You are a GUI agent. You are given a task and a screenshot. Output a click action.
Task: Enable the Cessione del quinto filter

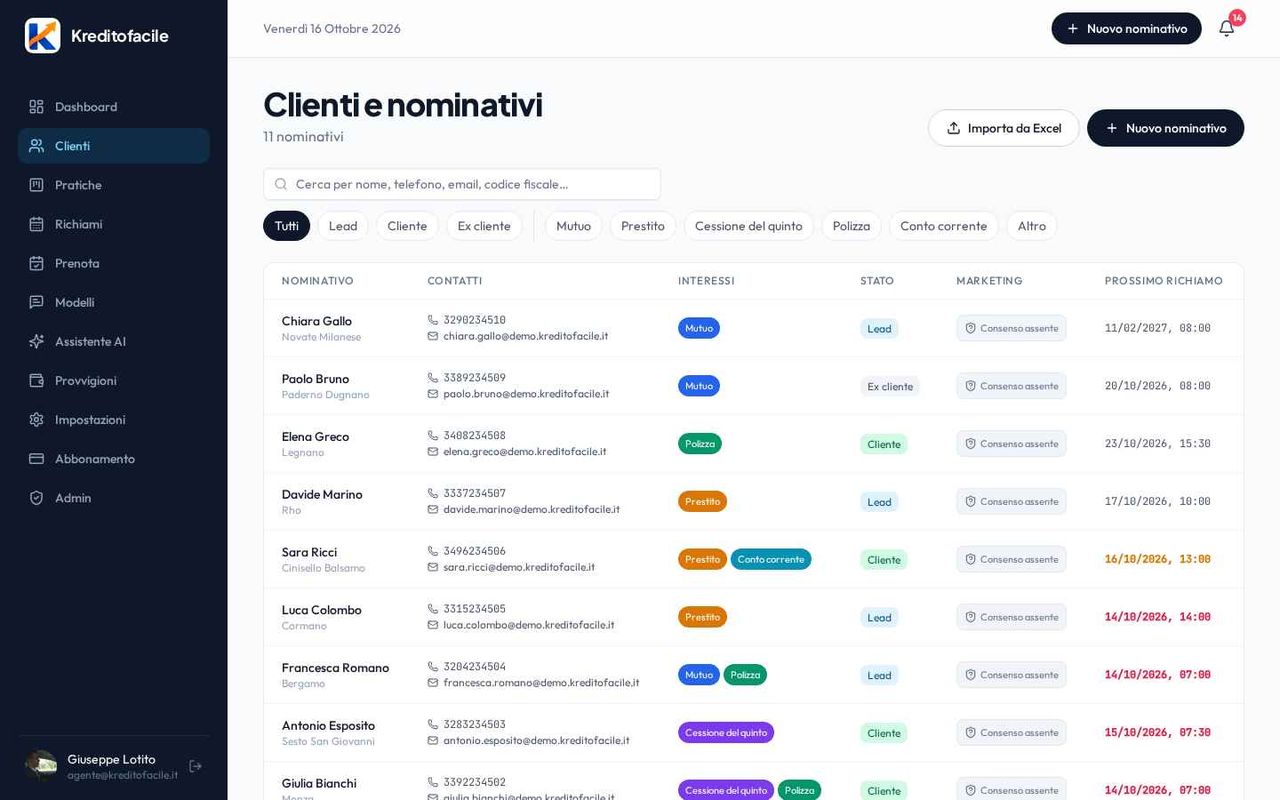(x=749, y=226)
